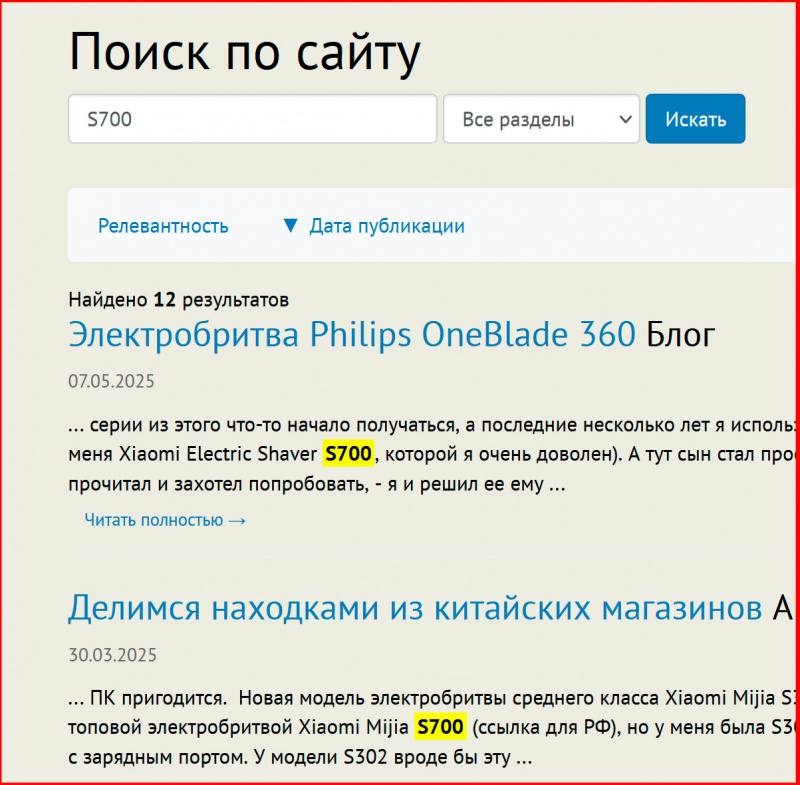This screenshot has height=785, width=800.
Task: Click highlighted S700 in the Xiaomi Mijia snippet
Action: coord(440,727)
